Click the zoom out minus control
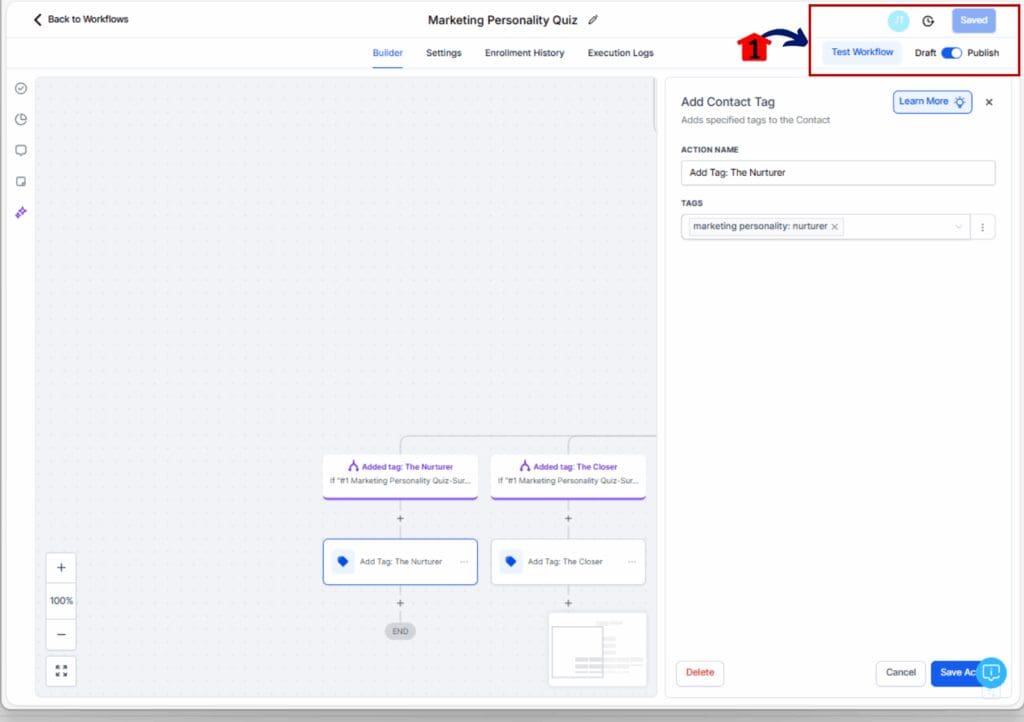This screenshot has width=1024, height=722. [x=61, y=634]
